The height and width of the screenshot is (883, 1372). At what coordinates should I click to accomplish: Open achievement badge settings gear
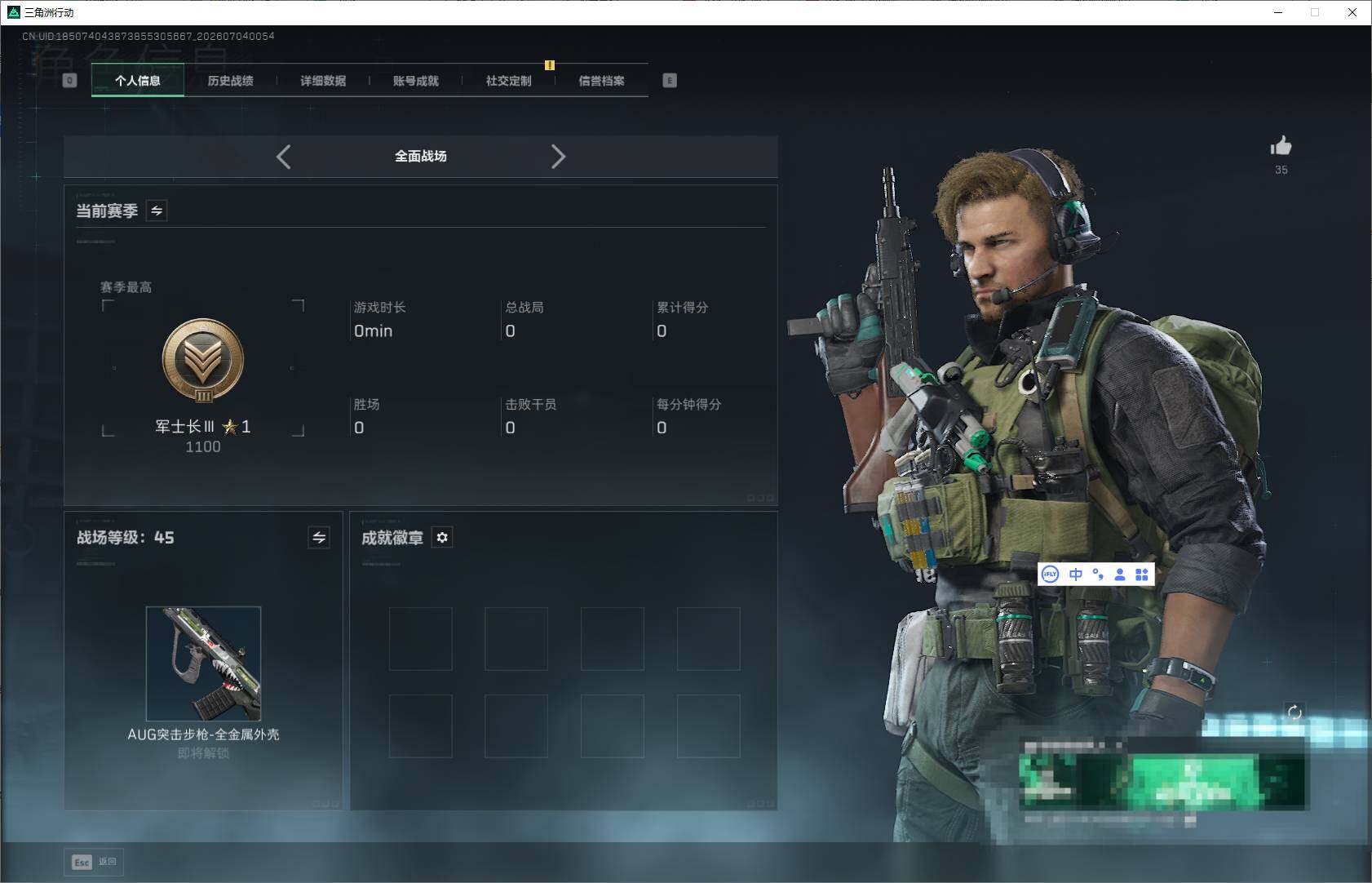441,537
